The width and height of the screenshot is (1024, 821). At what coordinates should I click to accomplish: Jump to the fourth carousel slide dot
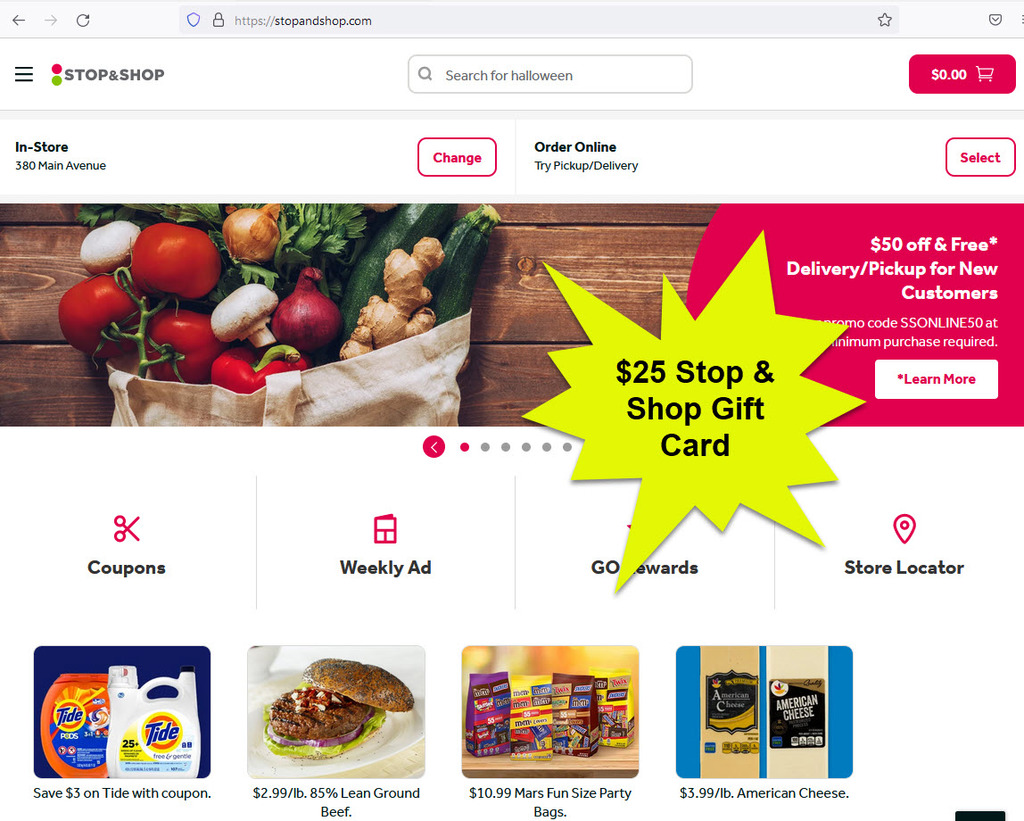pyautogui.click(x=526, y=447)
